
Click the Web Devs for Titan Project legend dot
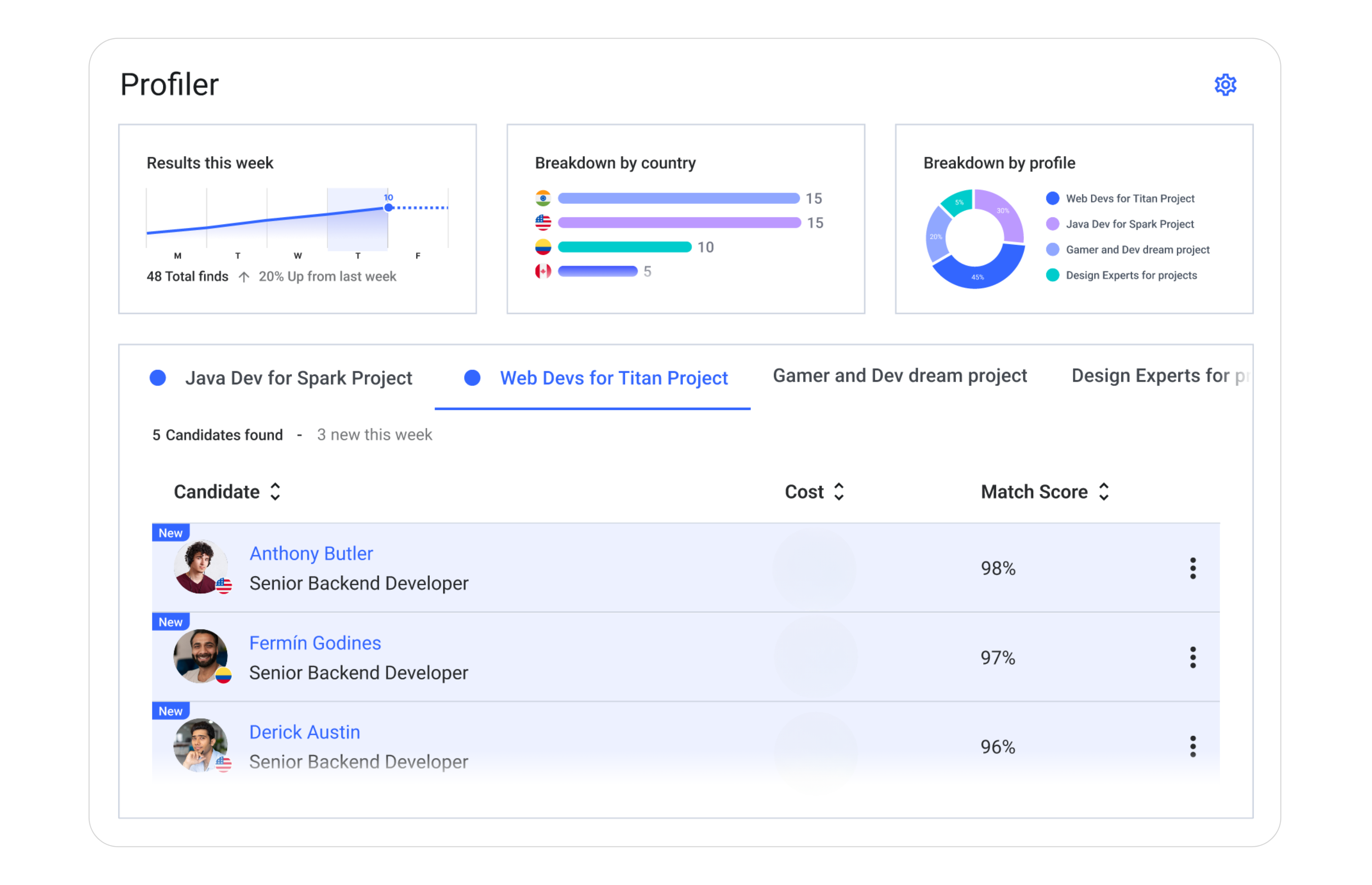pyautogui.click(x=1052, y=198)
